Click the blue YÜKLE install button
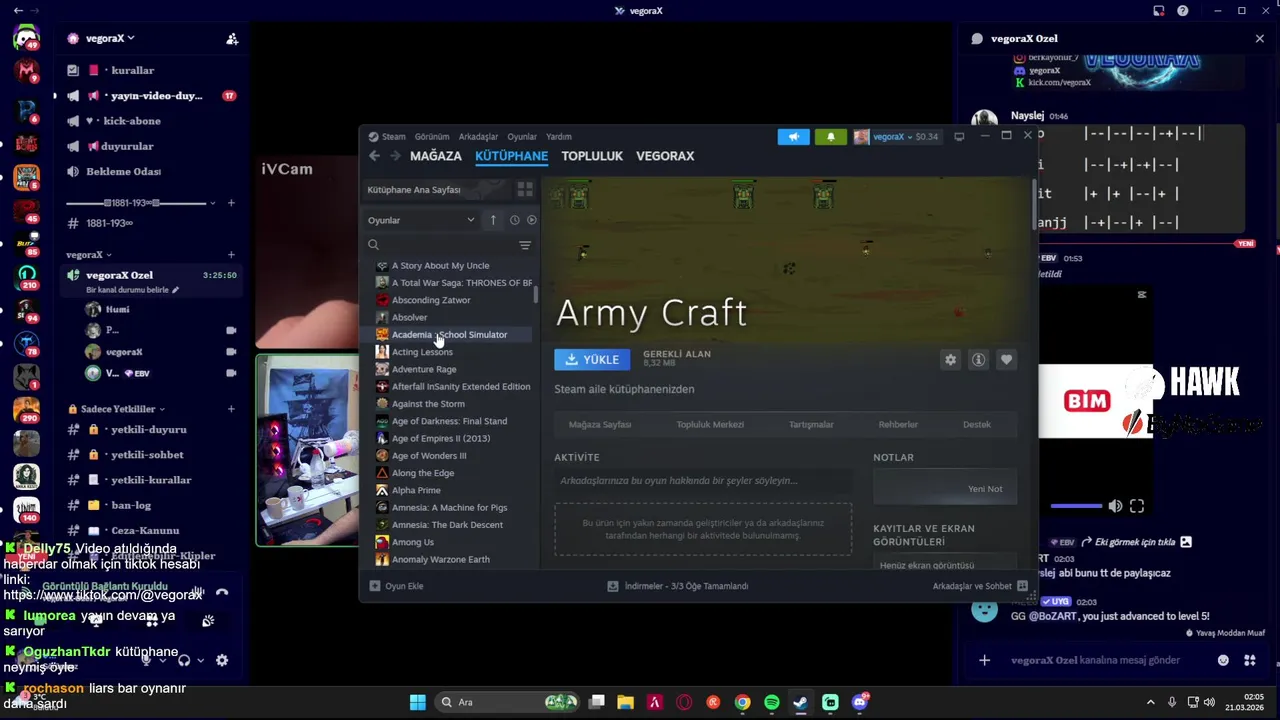Viewport: 1280px width, 720px height. [592, 359]
